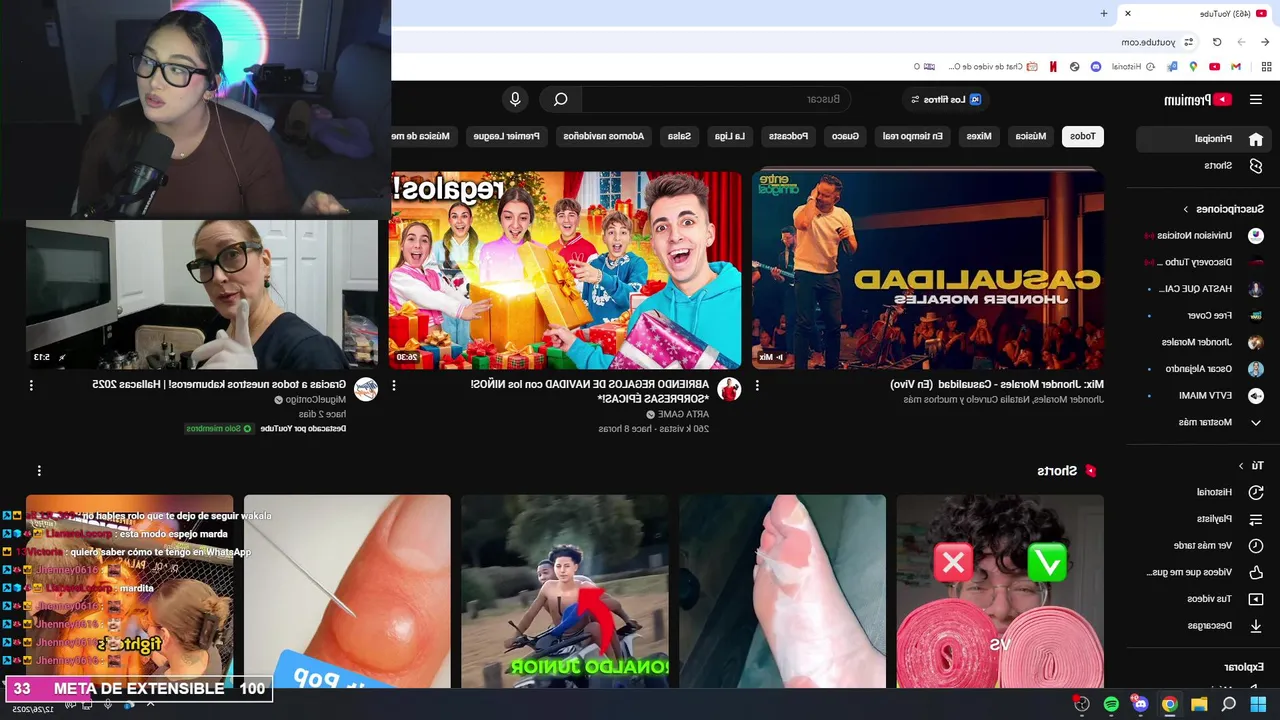Viewport: 1280px width, 720px height.
Task: Select the Premier League chip
Action: [507, 136]
